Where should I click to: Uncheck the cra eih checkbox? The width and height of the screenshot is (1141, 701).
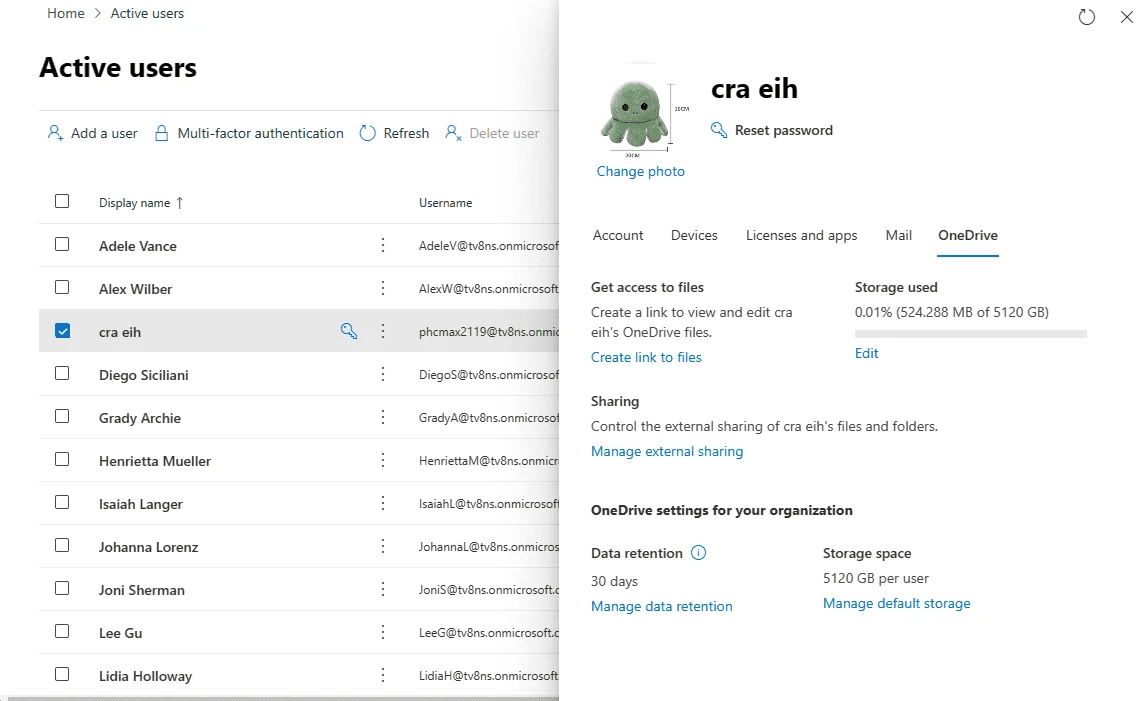point(63,330)
